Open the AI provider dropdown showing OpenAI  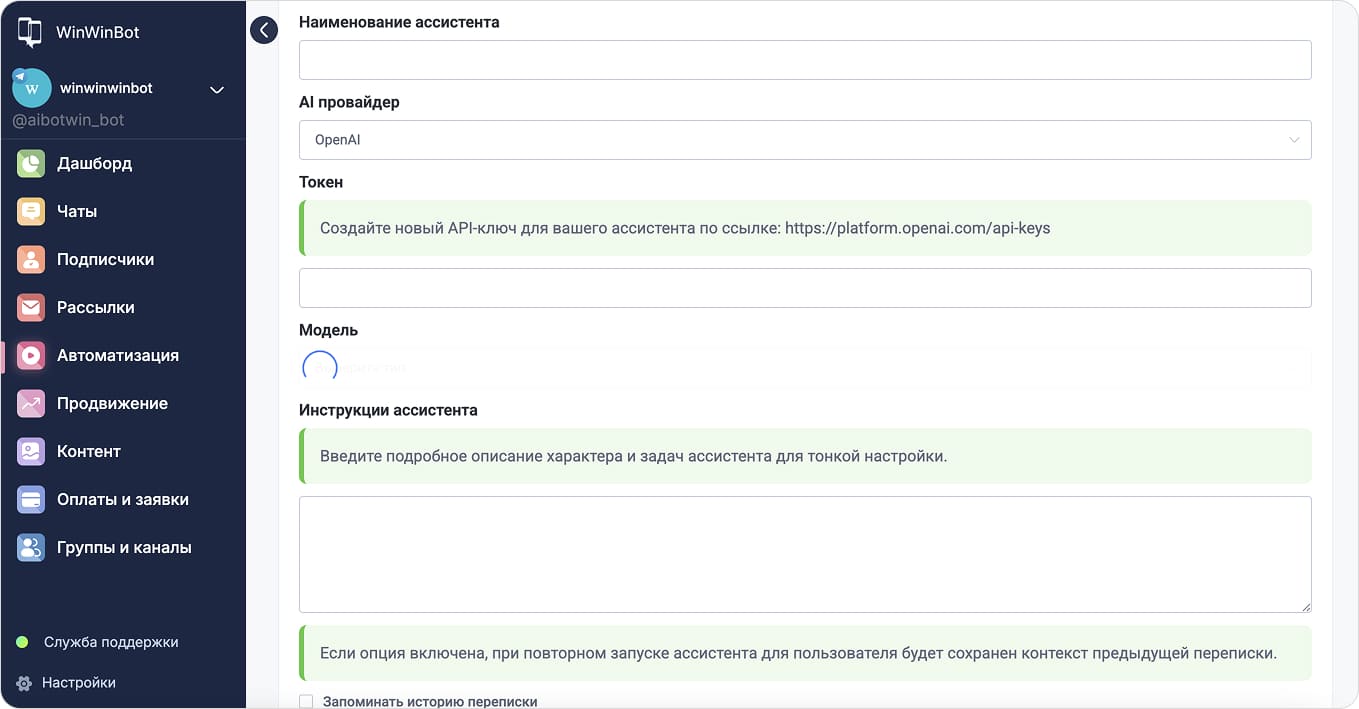[x=804, y=140]
